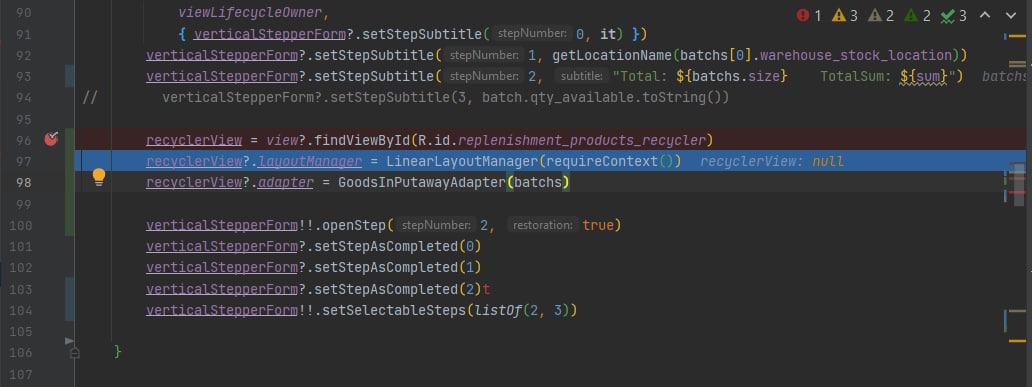Click the commented-out line 94 code
This screenshot has height=387, width=1032.
click(446, 98)
